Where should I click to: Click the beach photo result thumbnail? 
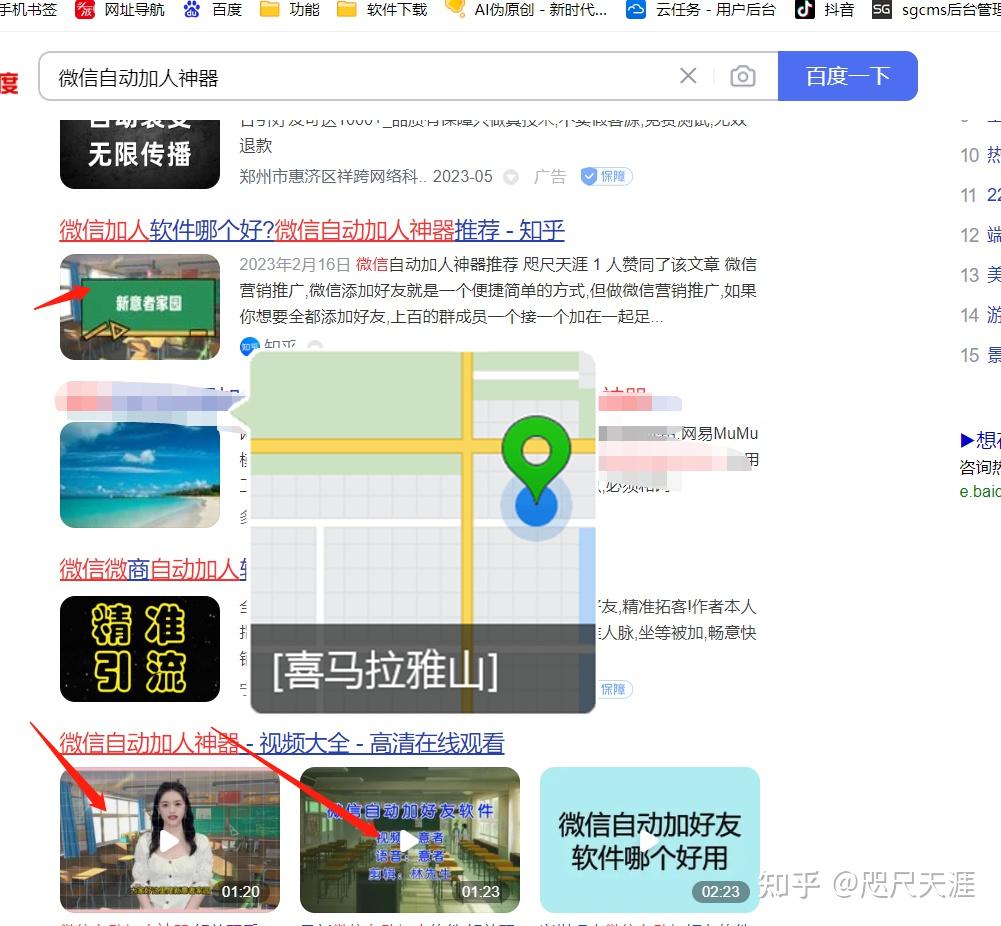(140, 475)
